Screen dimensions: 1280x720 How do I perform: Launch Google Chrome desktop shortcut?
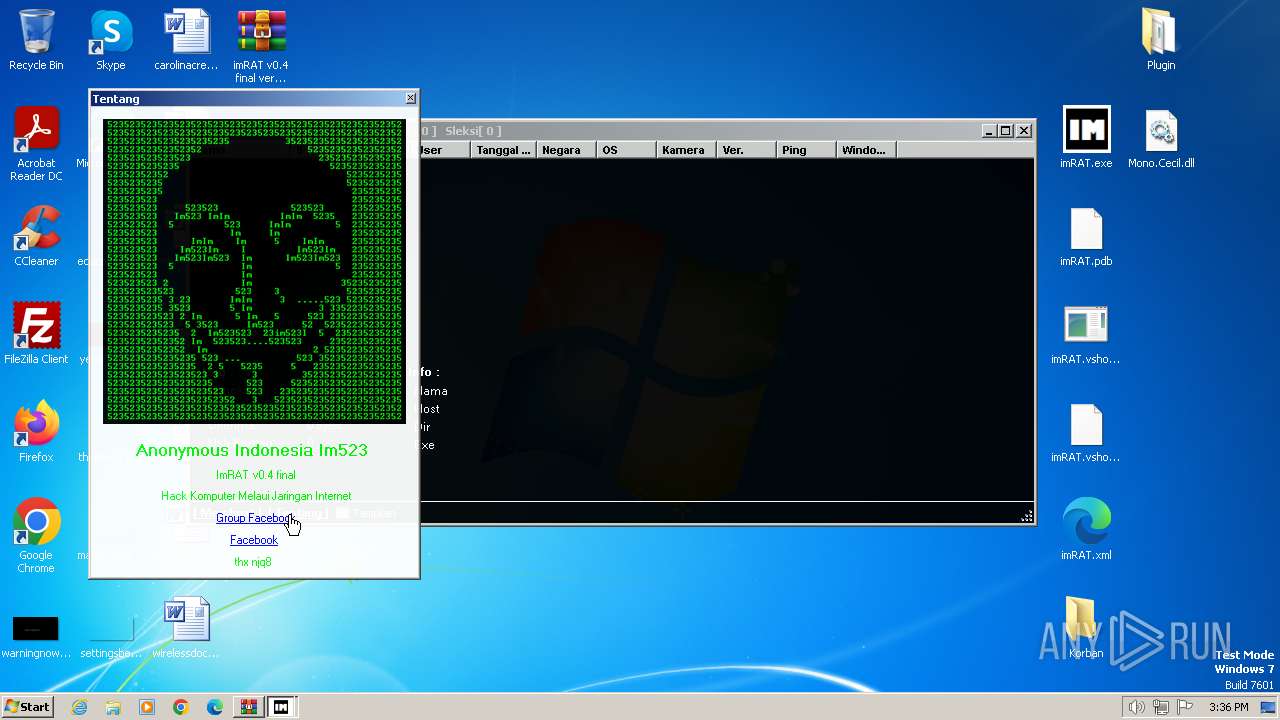click(x=36, y=536)
